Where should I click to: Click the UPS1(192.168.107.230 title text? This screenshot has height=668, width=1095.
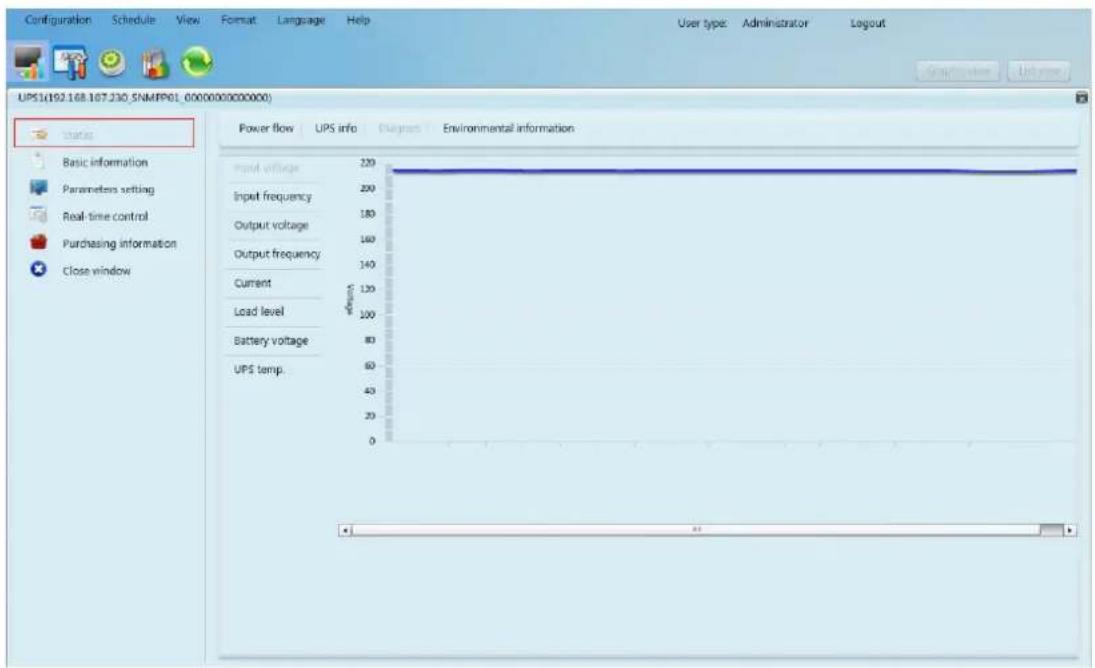pyautogui.click(x=145, y=98)
